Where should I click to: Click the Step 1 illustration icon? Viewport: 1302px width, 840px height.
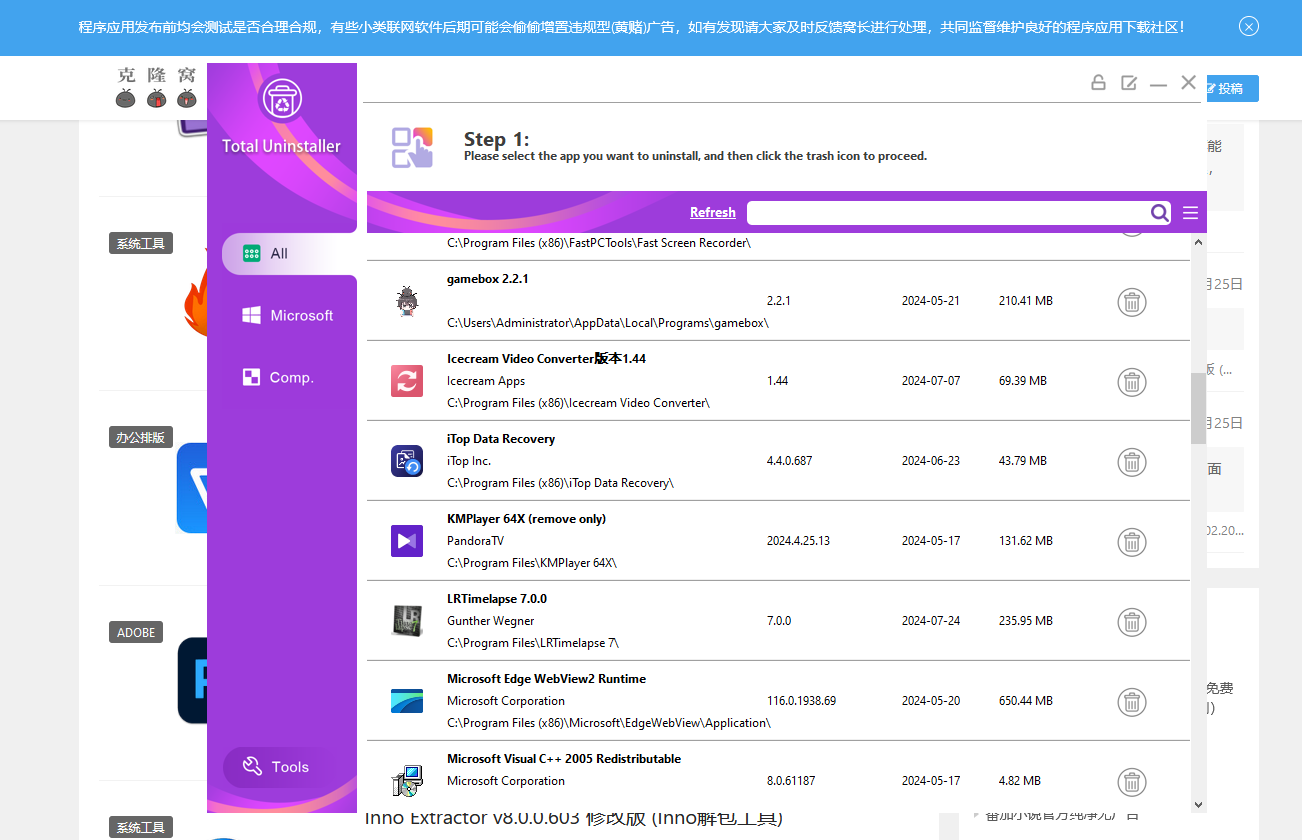click(412, 147)
